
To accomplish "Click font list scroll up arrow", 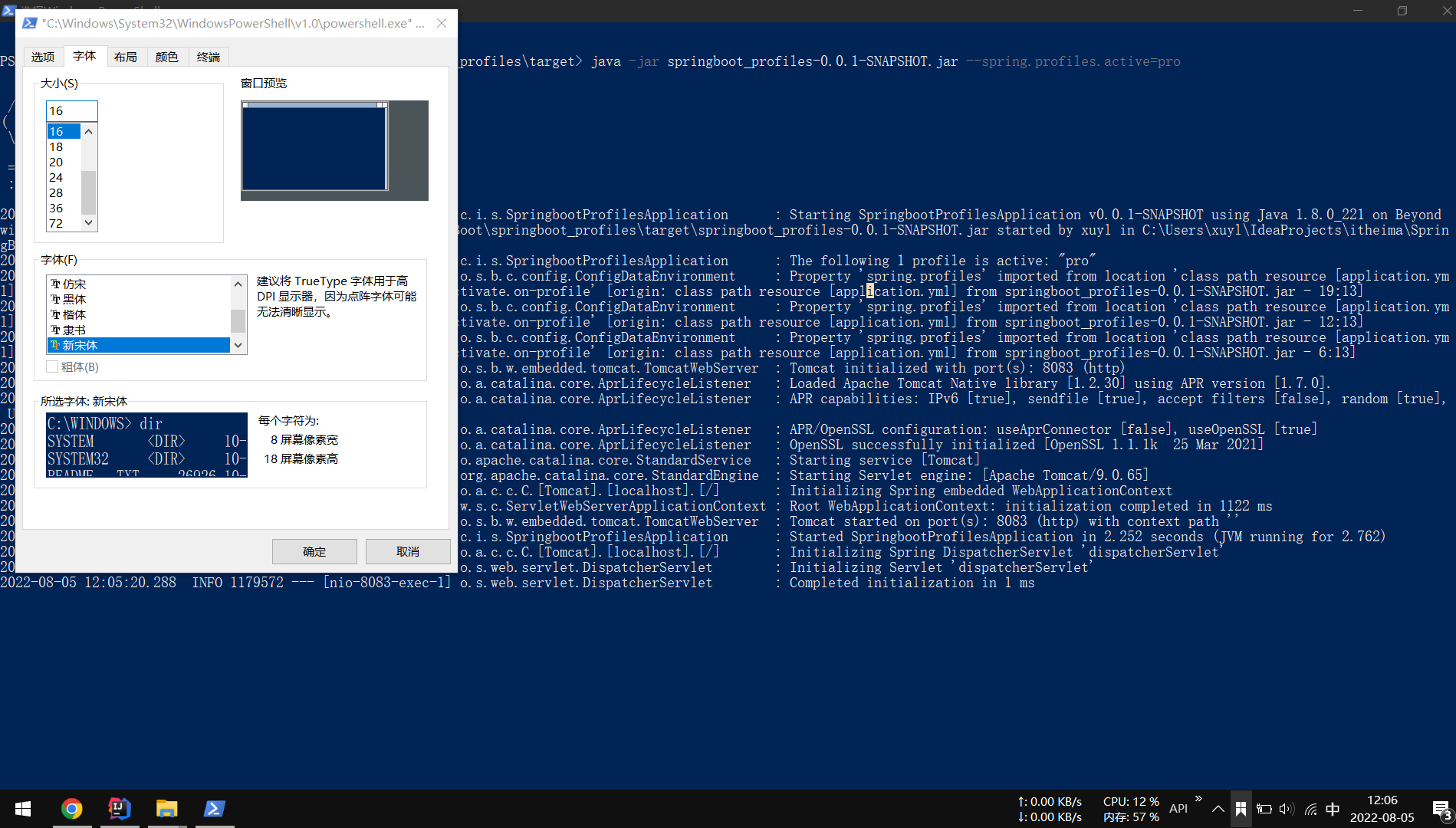I will 238,284.
